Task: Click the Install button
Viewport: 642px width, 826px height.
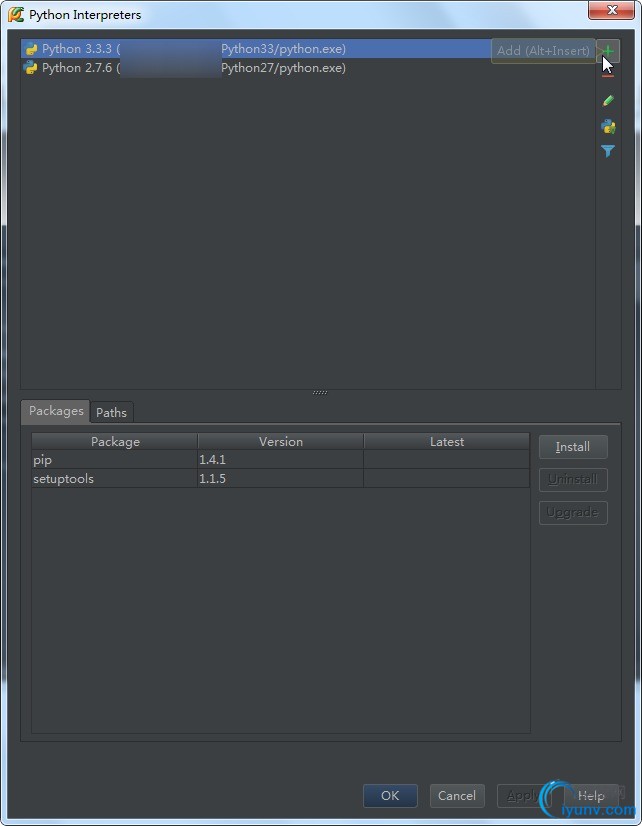Action: pos(573,447)
